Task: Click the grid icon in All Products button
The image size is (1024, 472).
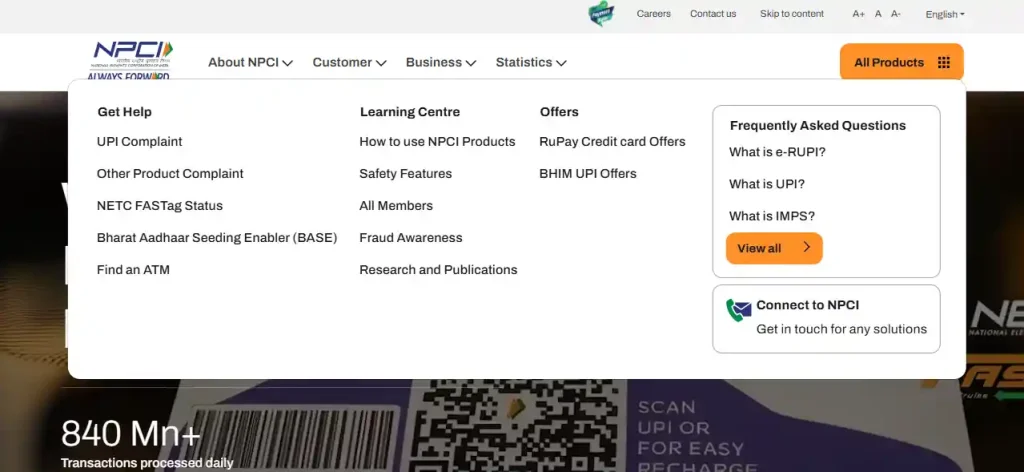Action: [944, 63]
